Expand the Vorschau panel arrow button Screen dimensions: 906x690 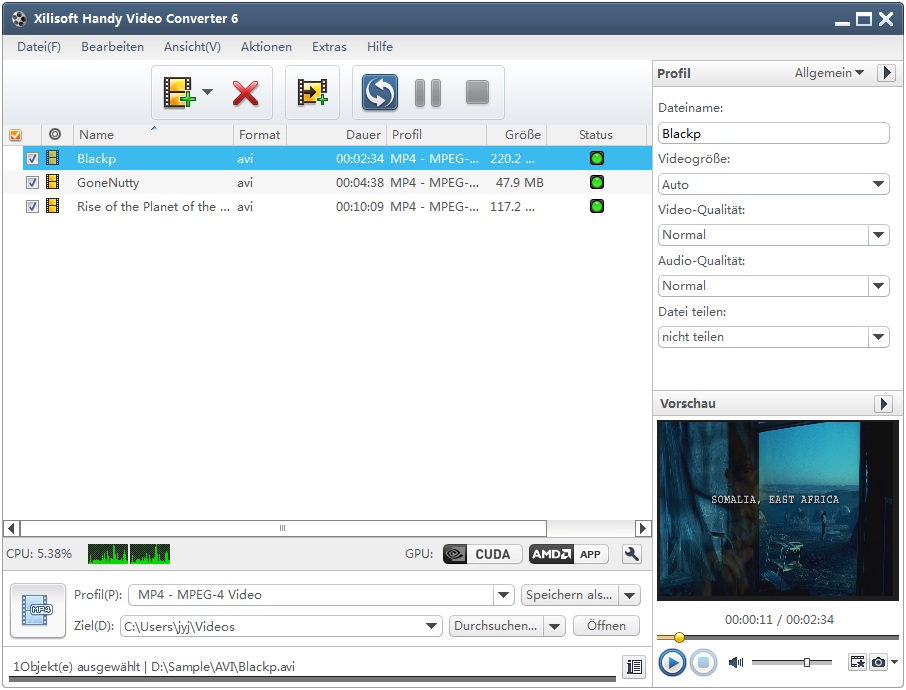883,403
